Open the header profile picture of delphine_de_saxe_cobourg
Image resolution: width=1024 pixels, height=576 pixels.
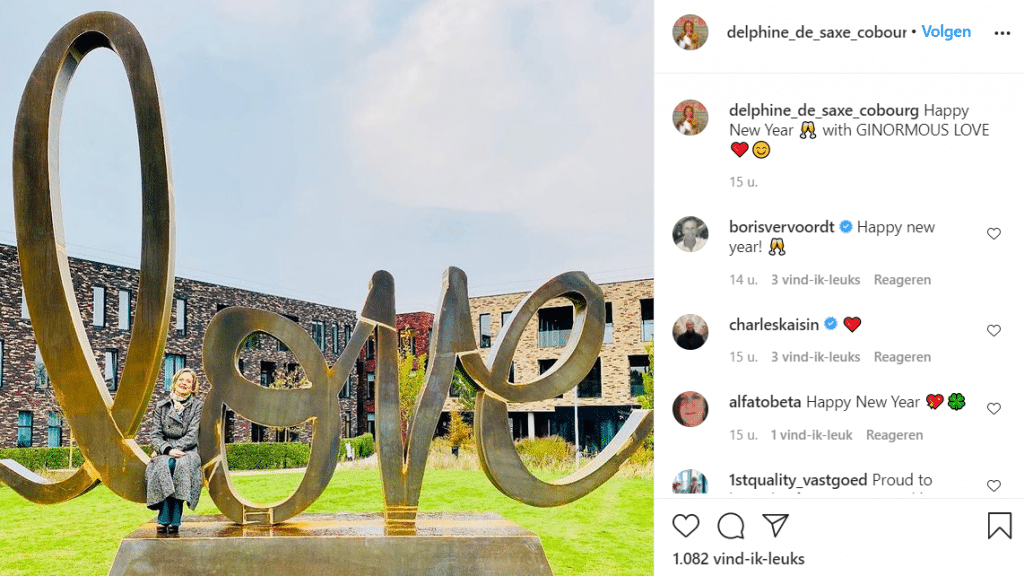(x=690, y=32)
